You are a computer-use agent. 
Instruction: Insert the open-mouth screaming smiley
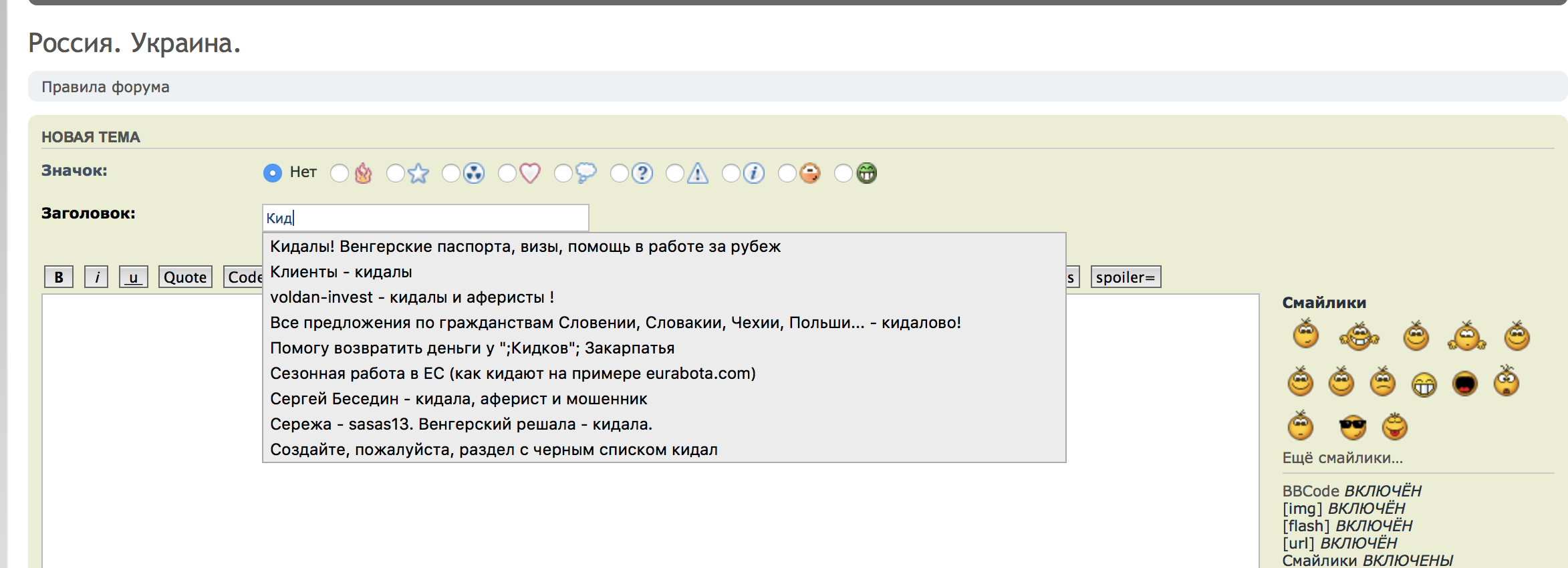tap(1464, 384)
